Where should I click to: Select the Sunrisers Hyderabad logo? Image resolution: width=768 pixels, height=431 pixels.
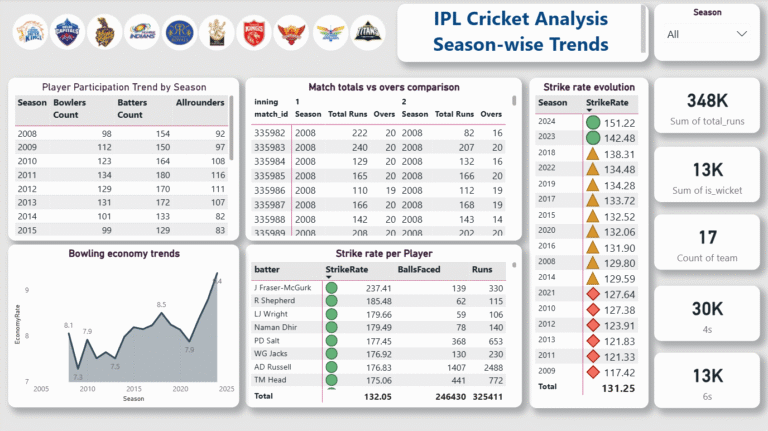click(291, 32)
